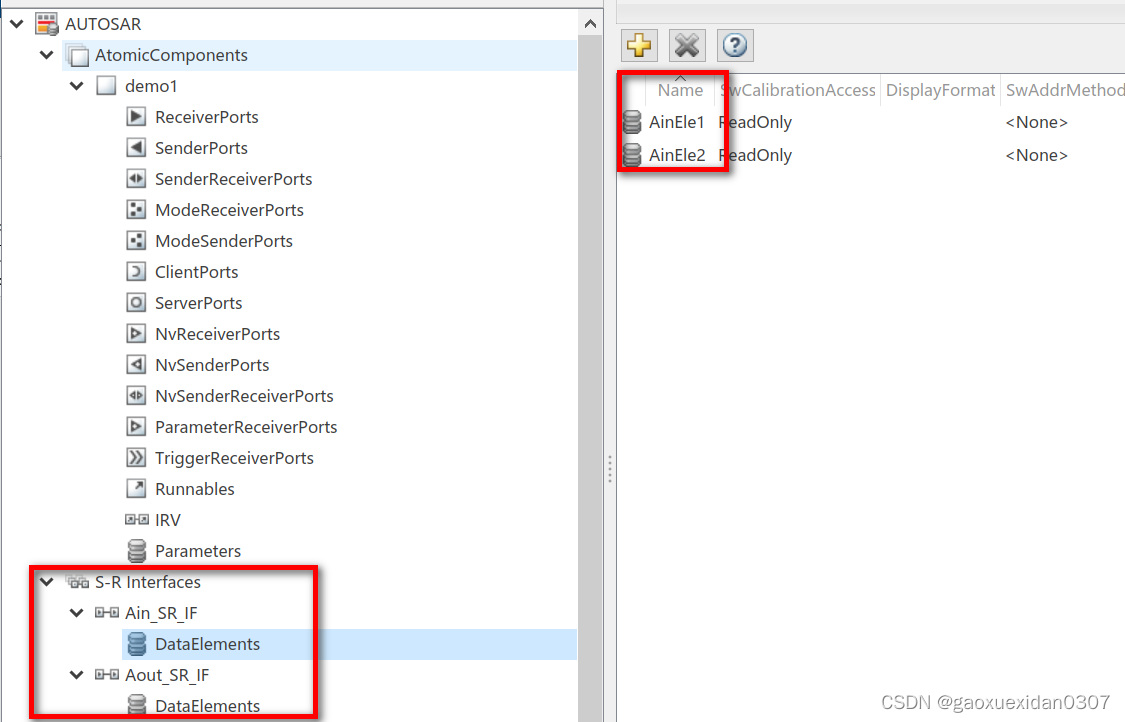The height and width of the screenshot is (722, 1125).
Task: Click ReadOnly cell in AinEle2 row
Action: tap(756, 155)
